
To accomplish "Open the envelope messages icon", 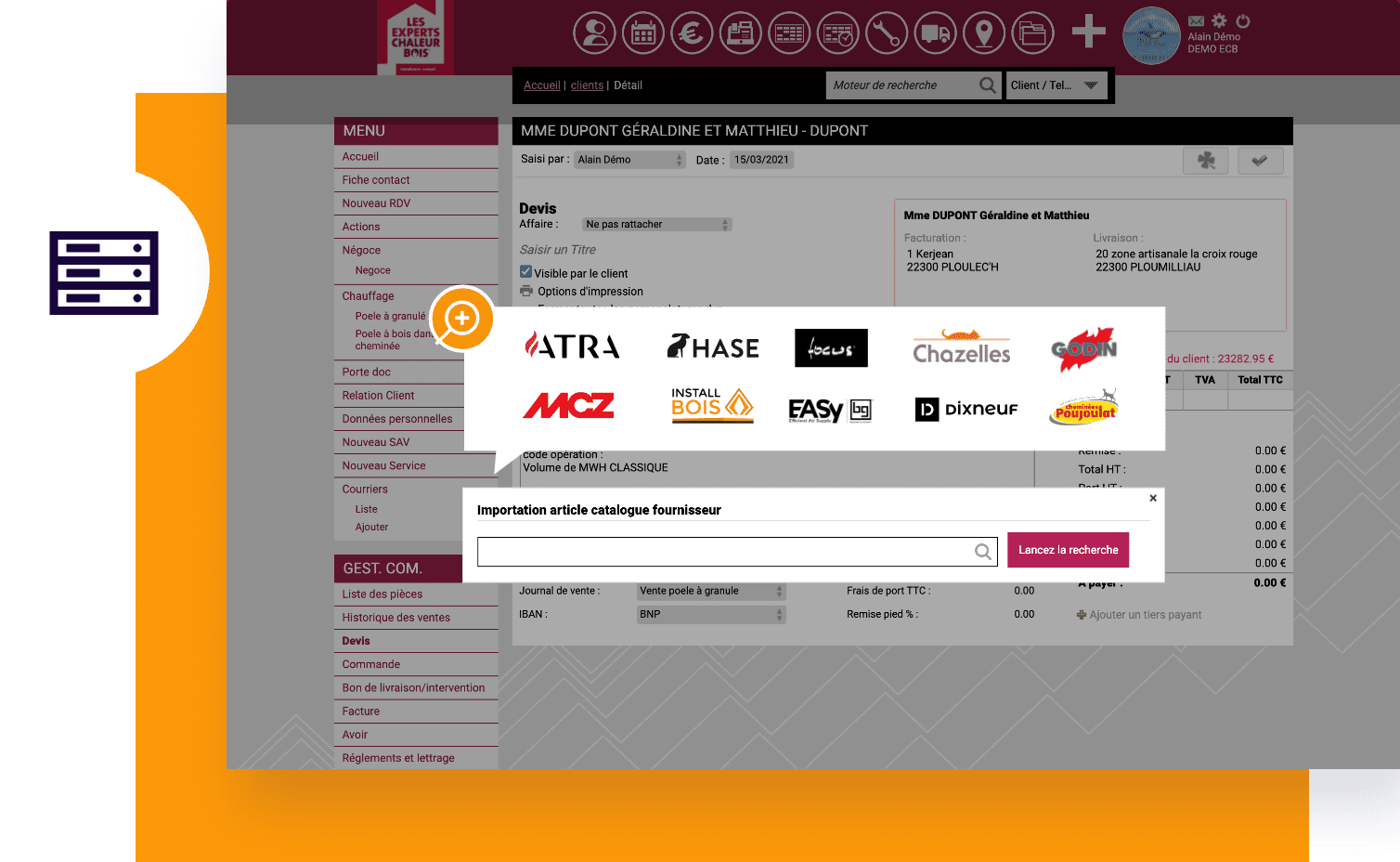I will tap(1197, 20).
